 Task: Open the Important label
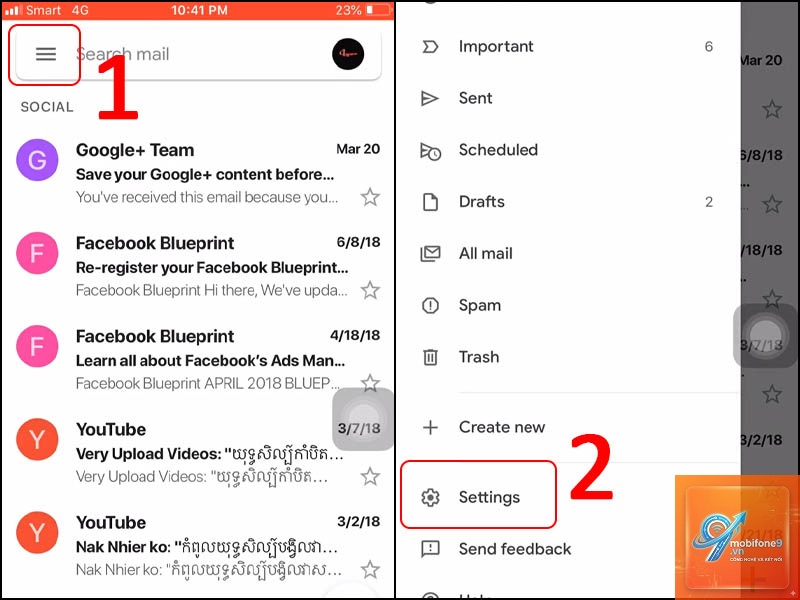[x=568, y=46]
